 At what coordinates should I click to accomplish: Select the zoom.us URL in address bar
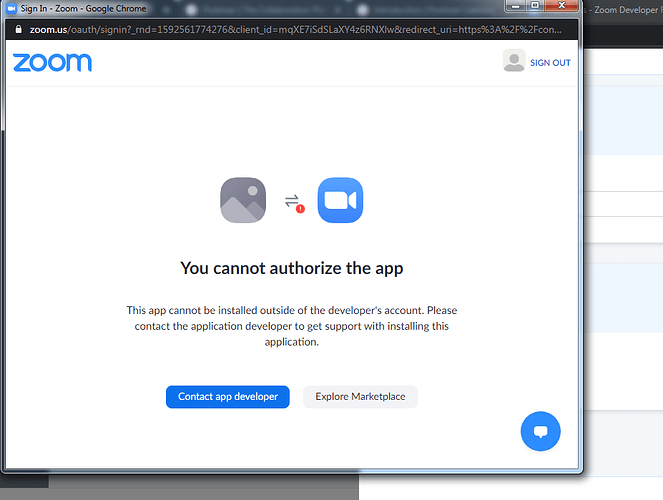[295, 30]
